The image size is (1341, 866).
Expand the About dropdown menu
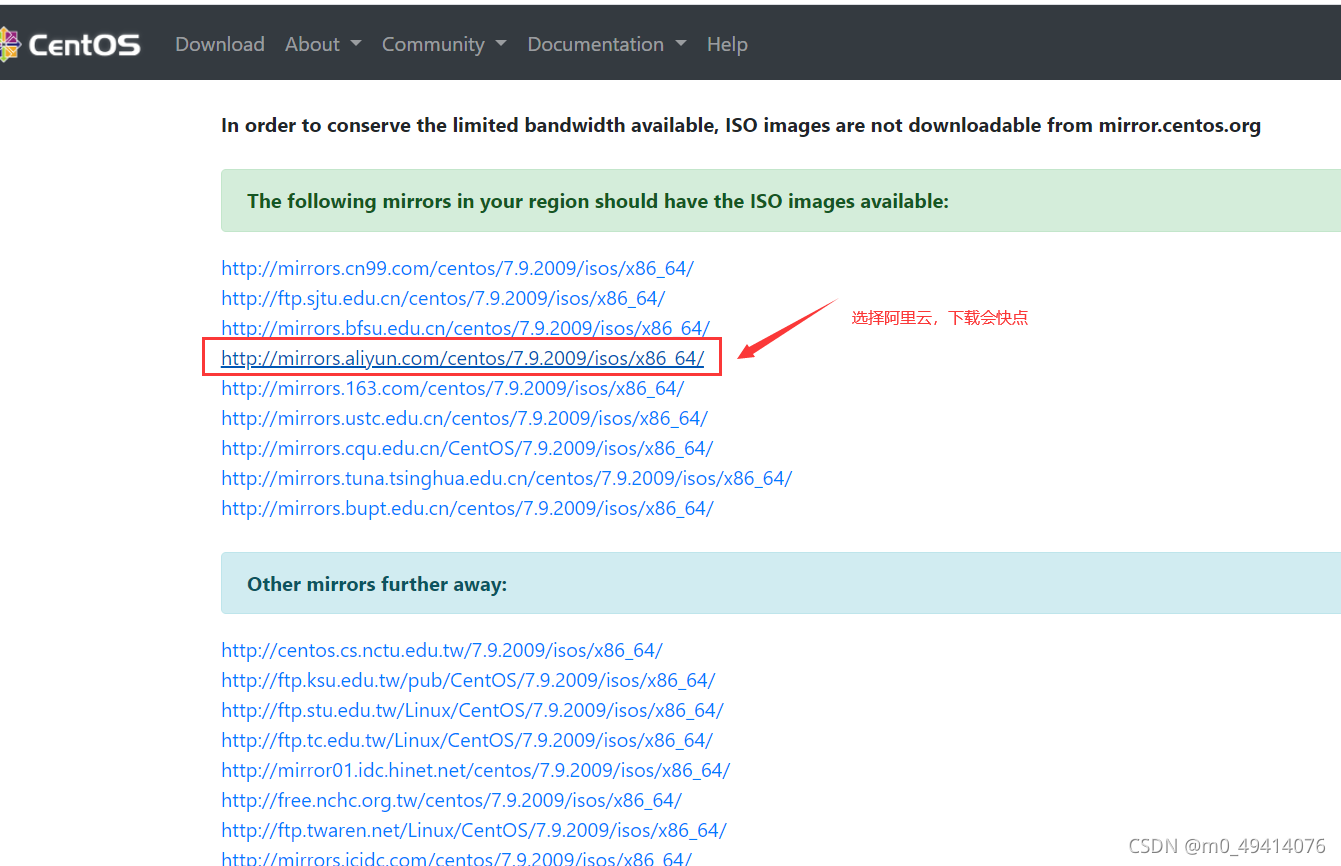(323, 44)
